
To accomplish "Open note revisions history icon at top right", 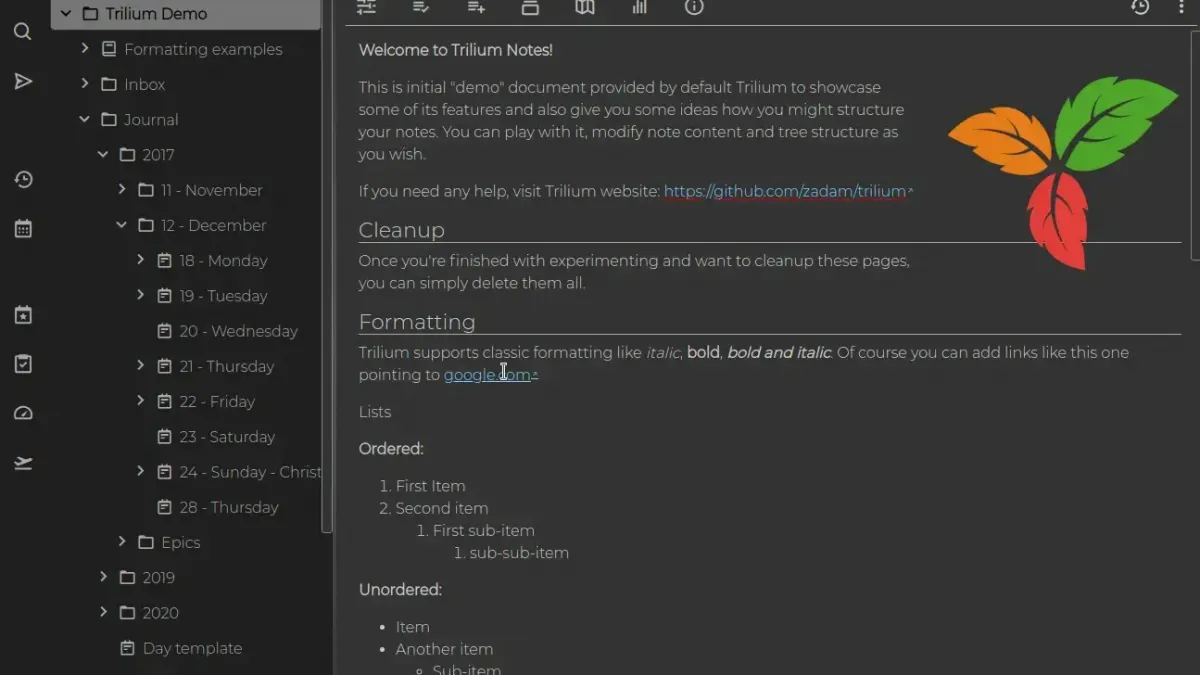I will 1140,7.
